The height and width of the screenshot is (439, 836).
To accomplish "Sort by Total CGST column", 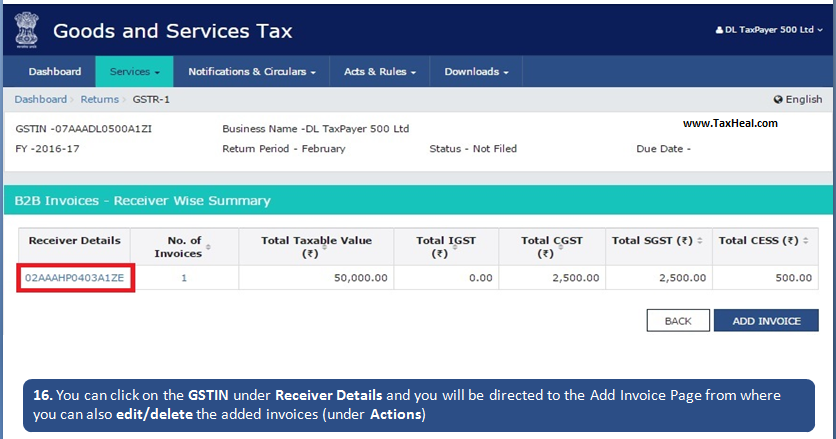I will point(552,247).
